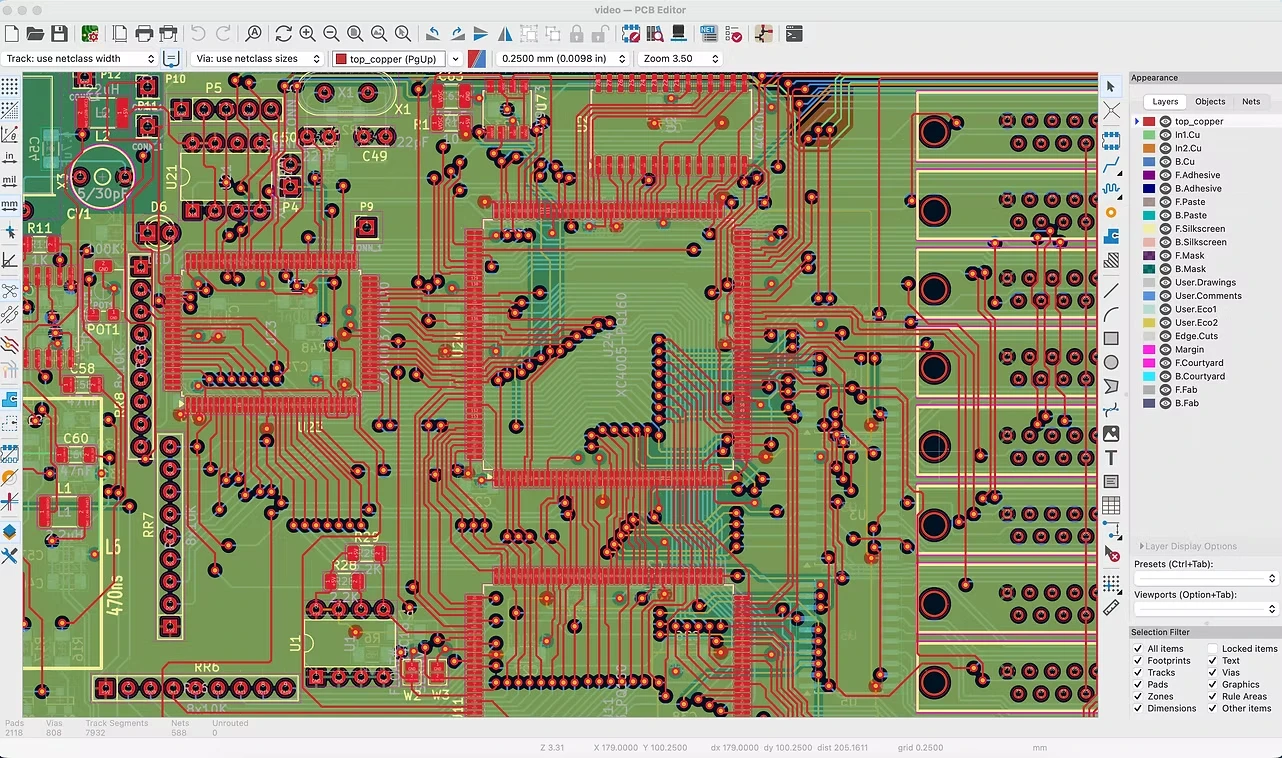Uncheck Footprints in Selection Filter
This screenshot has width=1282, height=758.
tap(1138, 661)
